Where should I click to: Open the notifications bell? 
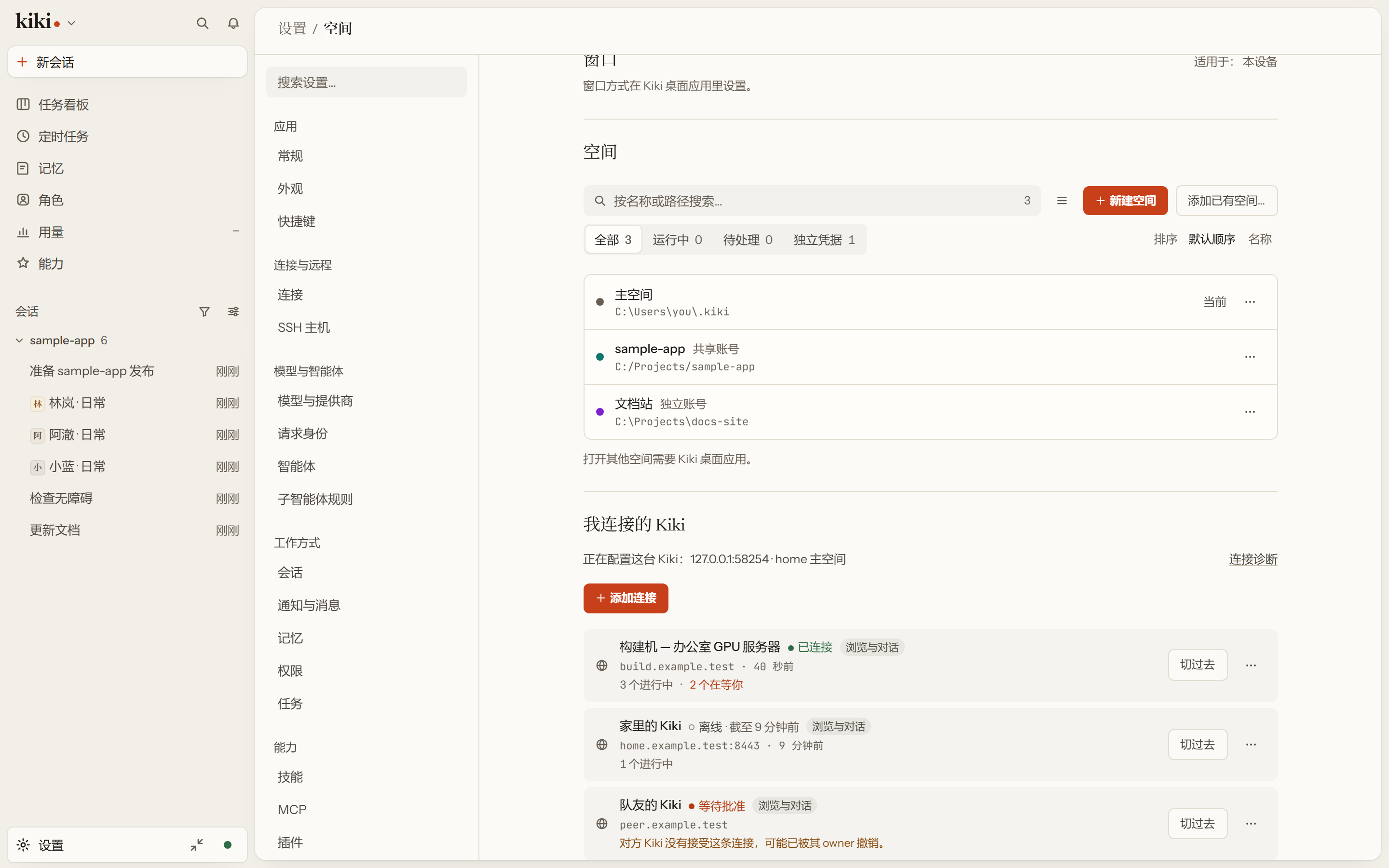click(x=233, y=23)
